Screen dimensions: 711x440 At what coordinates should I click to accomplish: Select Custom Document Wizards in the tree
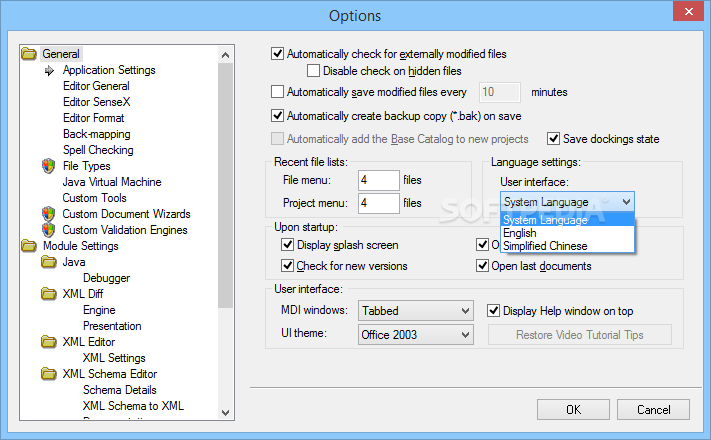click(x=127, y=214)
